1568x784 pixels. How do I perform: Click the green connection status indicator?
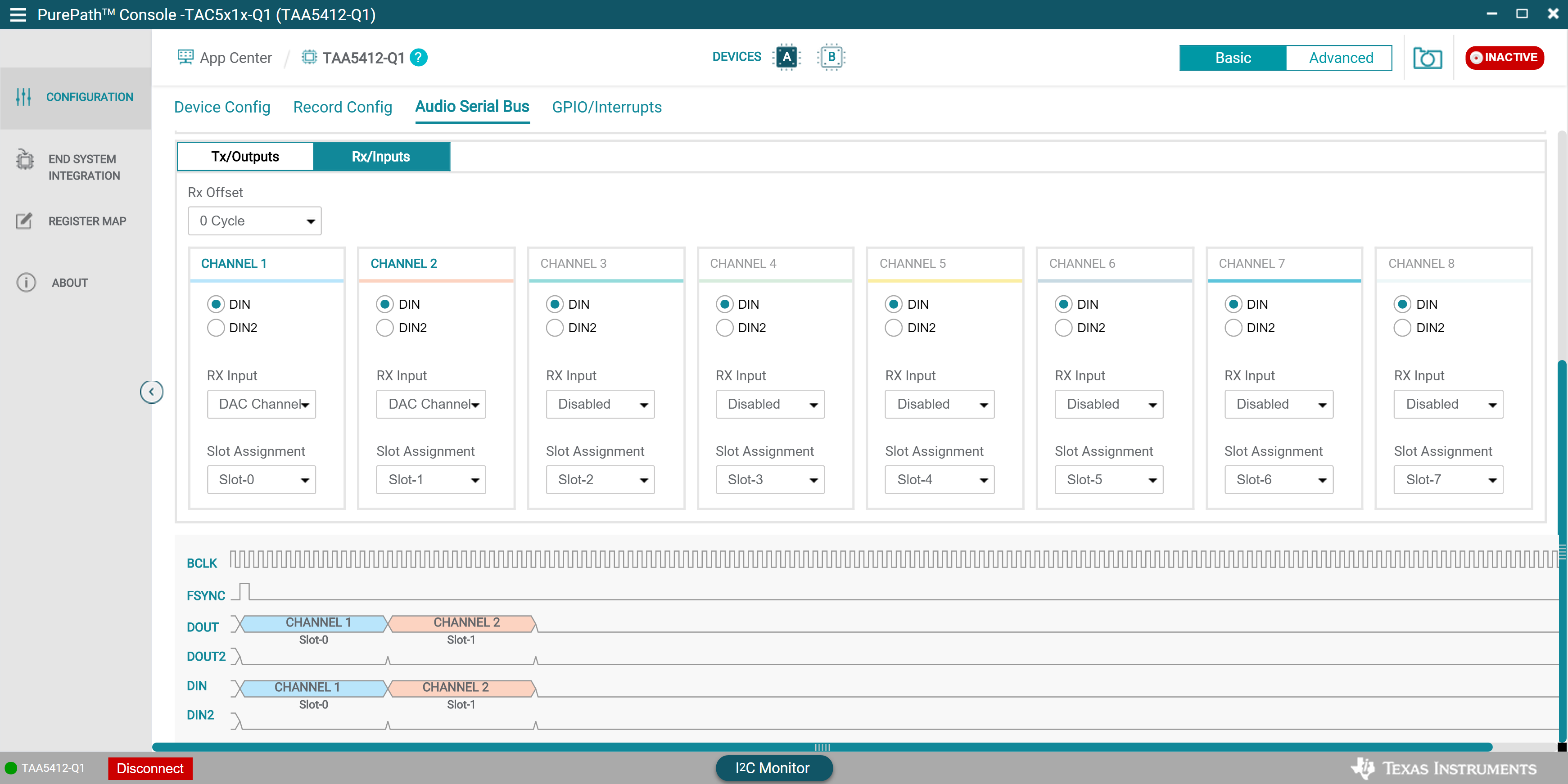(x=11, y=768)
